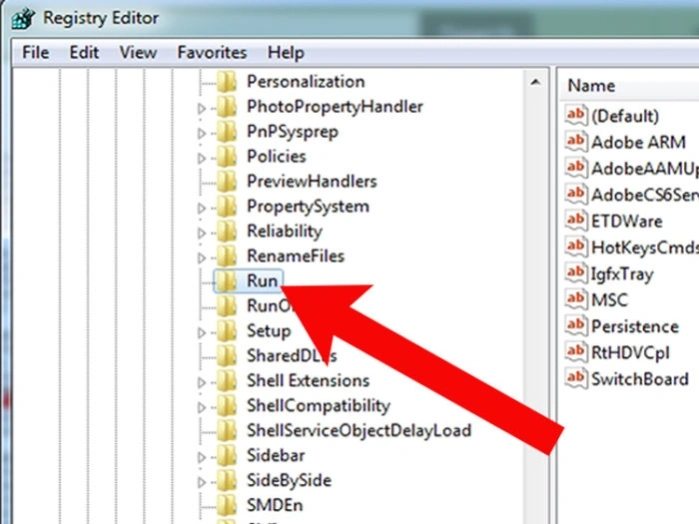Open the Favorites menu
The width and height of the screenshot is (699, 524).
coord(212,53)
